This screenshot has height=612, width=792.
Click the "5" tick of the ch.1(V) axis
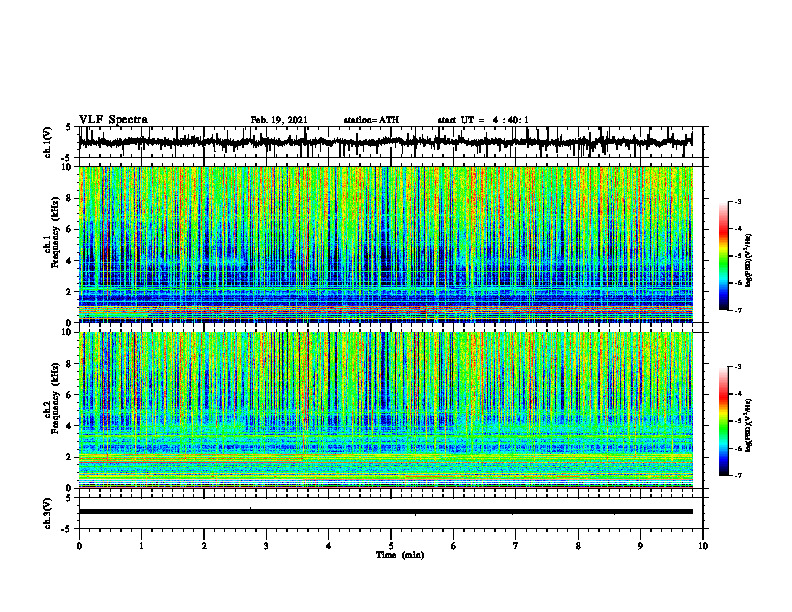(68, 127)
